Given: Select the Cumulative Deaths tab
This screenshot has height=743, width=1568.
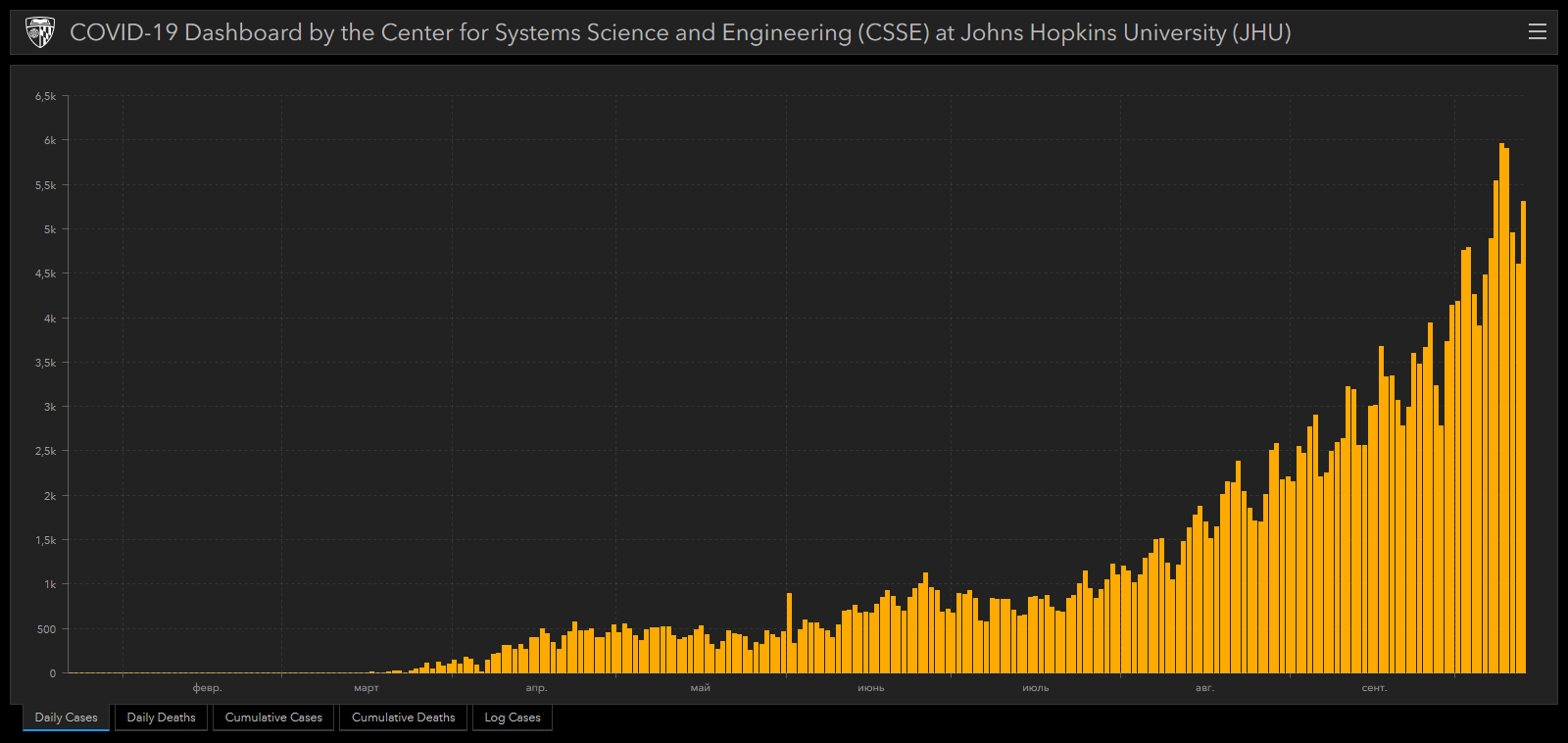Looking at the screenshot, I should [x=403, y=718].
